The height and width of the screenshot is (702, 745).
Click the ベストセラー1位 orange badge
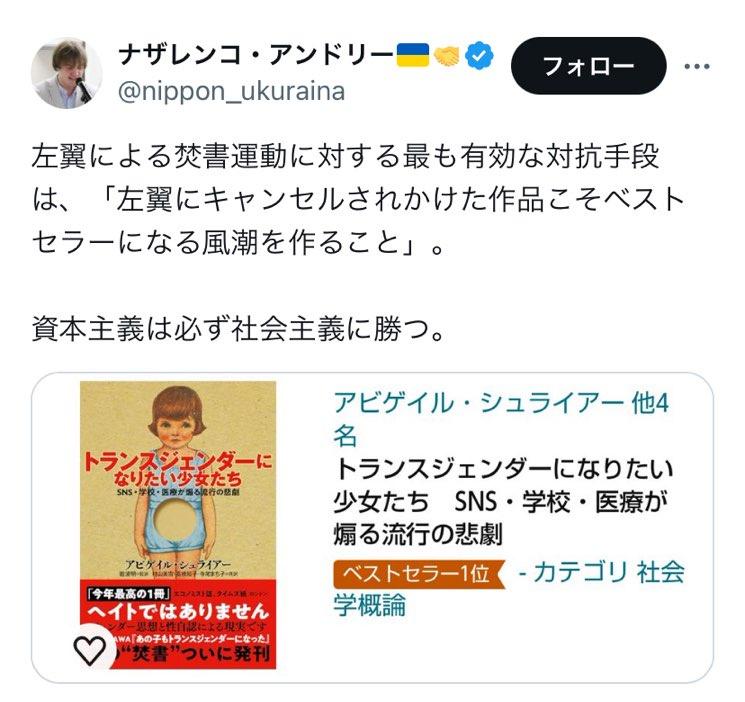pyautogui.click(x=419, y=574)
